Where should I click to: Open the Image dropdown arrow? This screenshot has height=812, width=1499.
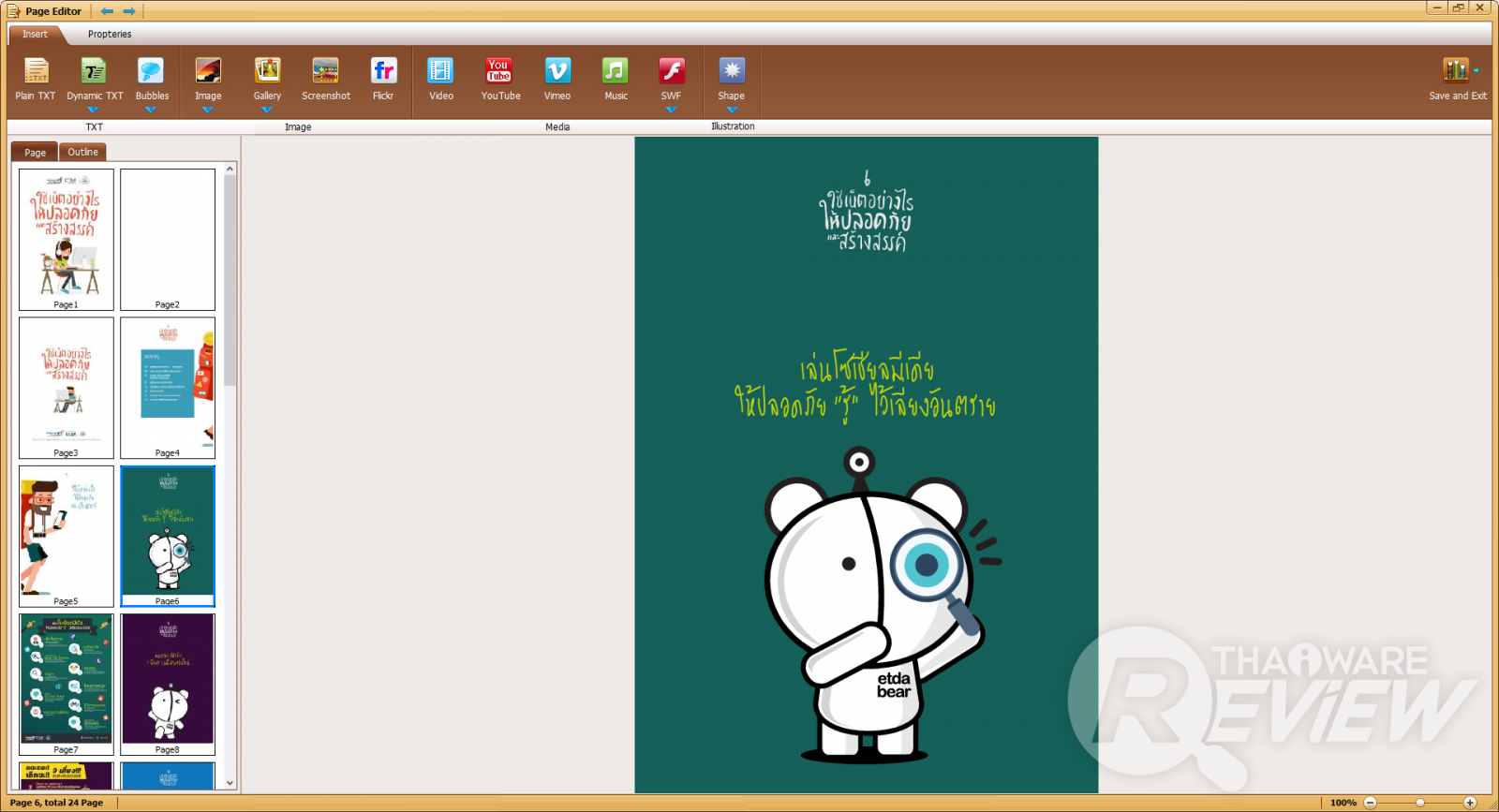click(x=208, y=110)
